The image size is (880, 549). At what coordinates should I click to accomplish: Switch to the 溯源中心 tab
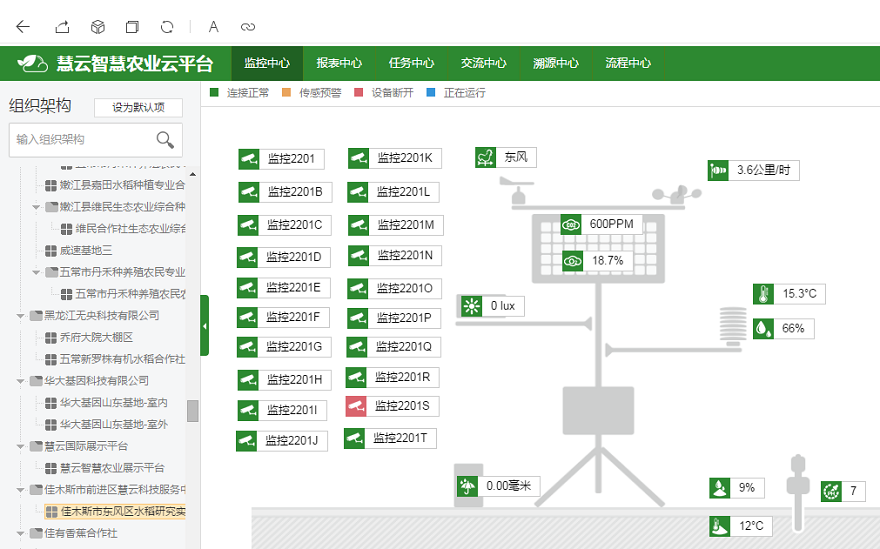click(555, 63)
